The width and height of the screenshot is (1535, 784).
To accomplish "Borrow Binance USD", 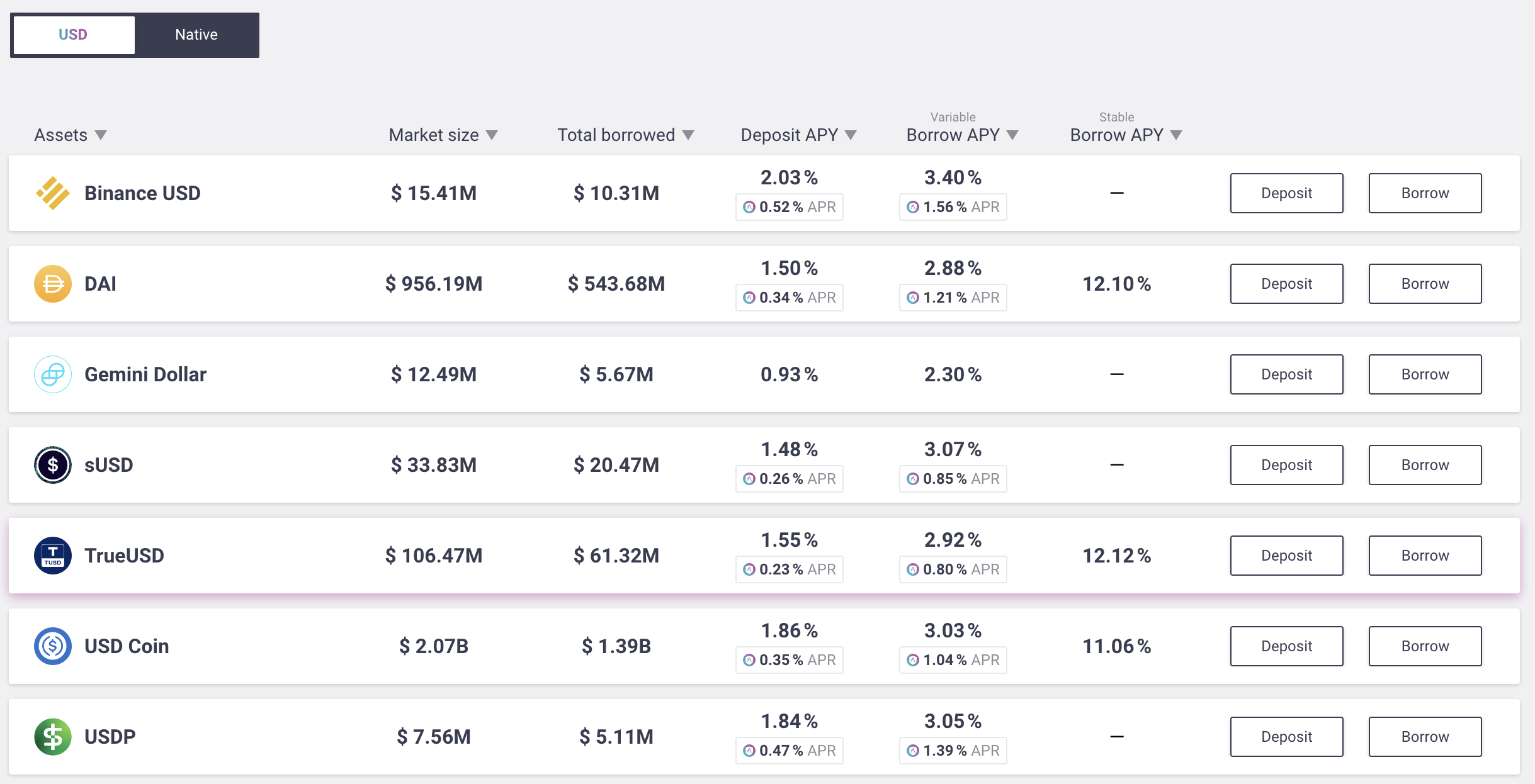I will tap(1425, 193).
